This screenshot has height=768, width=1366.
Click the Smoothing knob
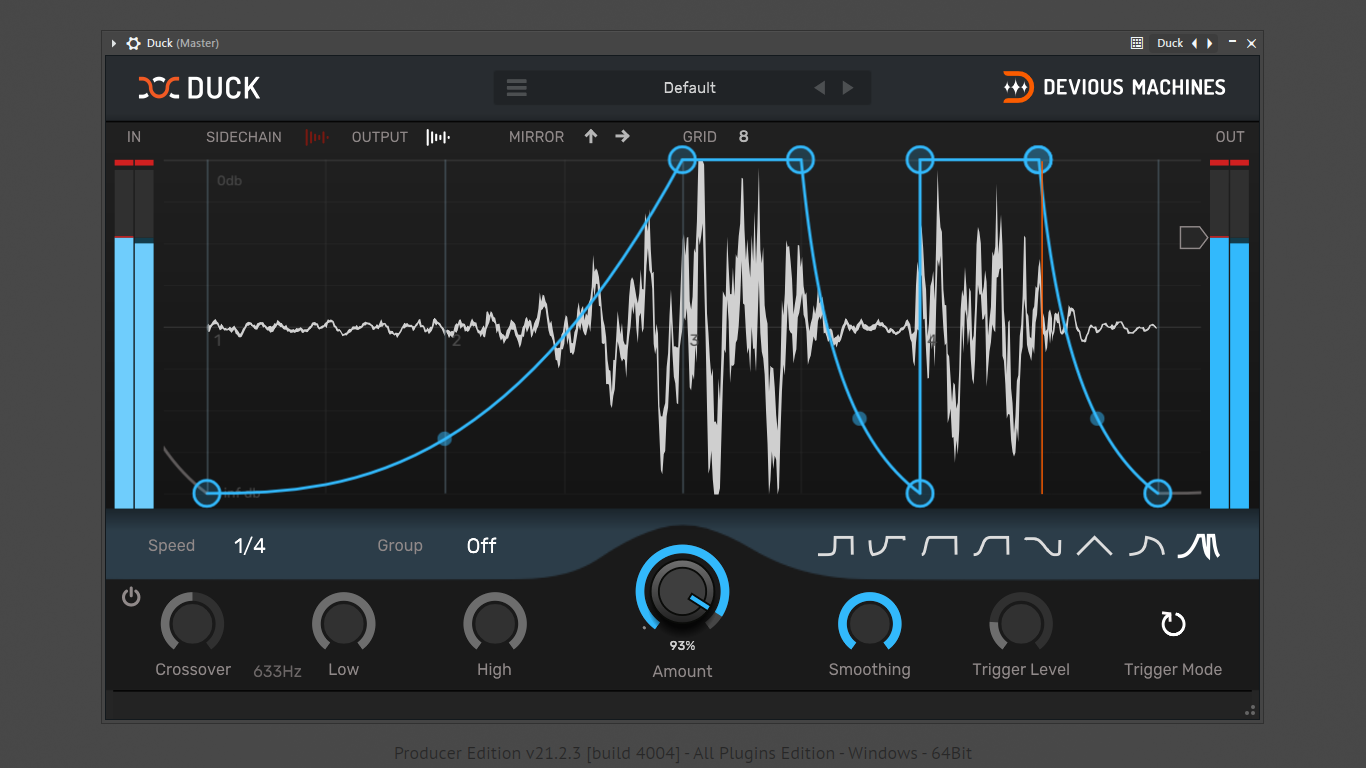pos(870,624)
